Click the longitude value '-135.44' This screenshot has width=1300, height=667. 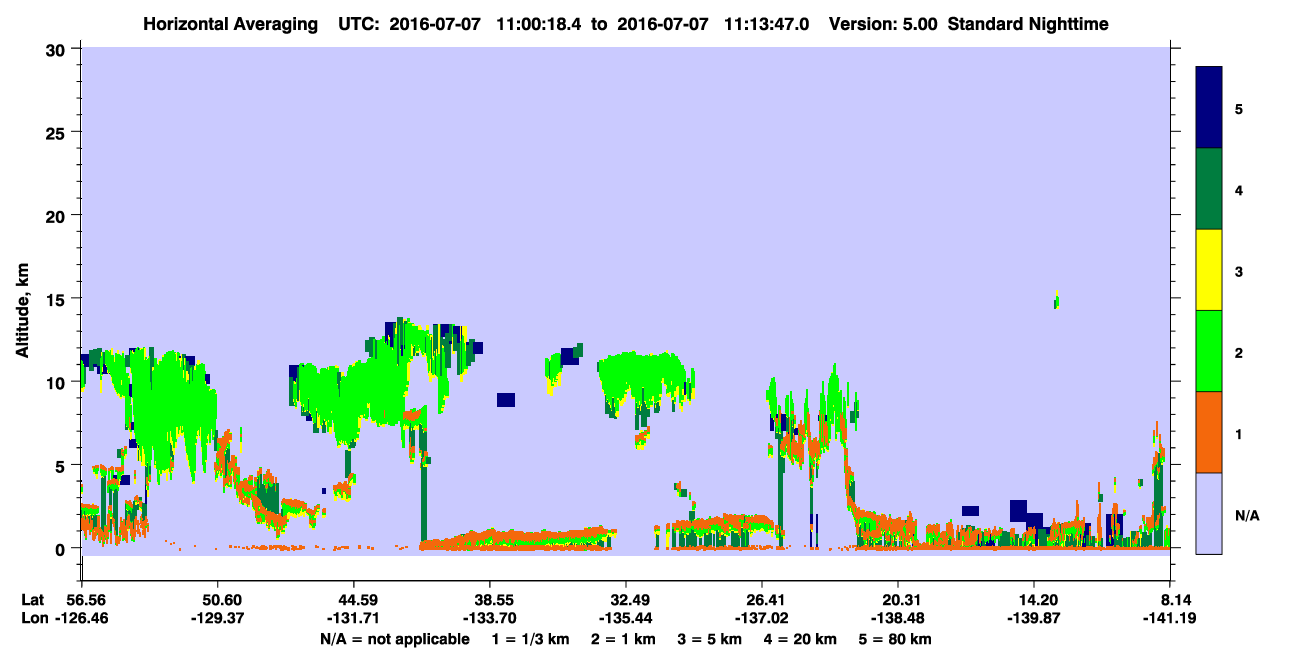point(625,619)
